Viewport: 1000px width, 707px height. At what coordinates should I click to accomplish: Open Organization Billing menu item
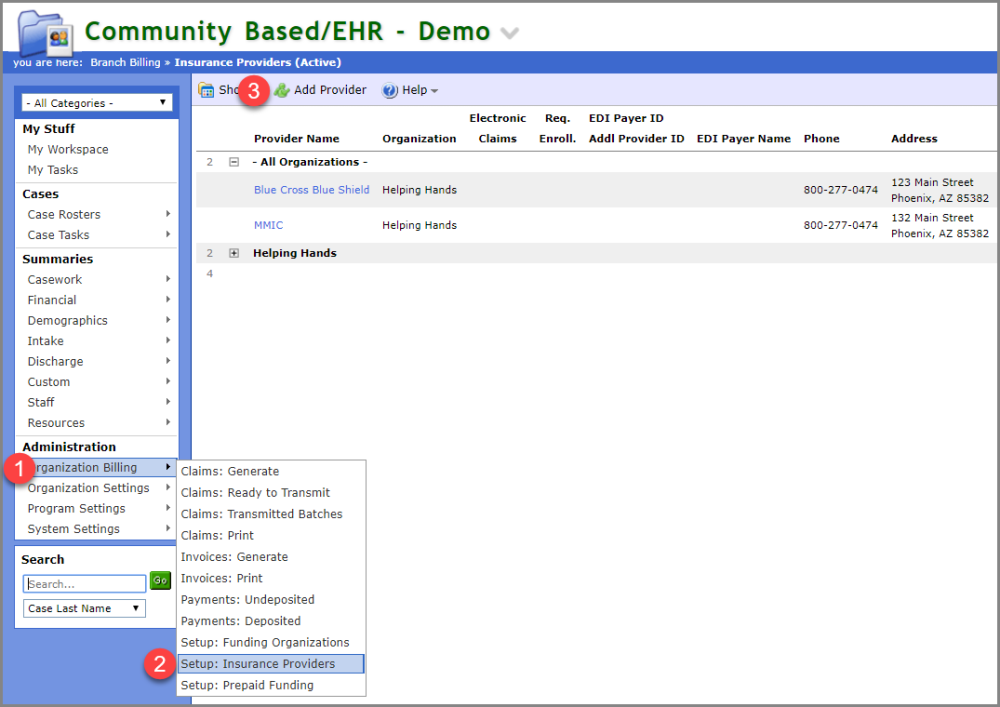[96, 467]
